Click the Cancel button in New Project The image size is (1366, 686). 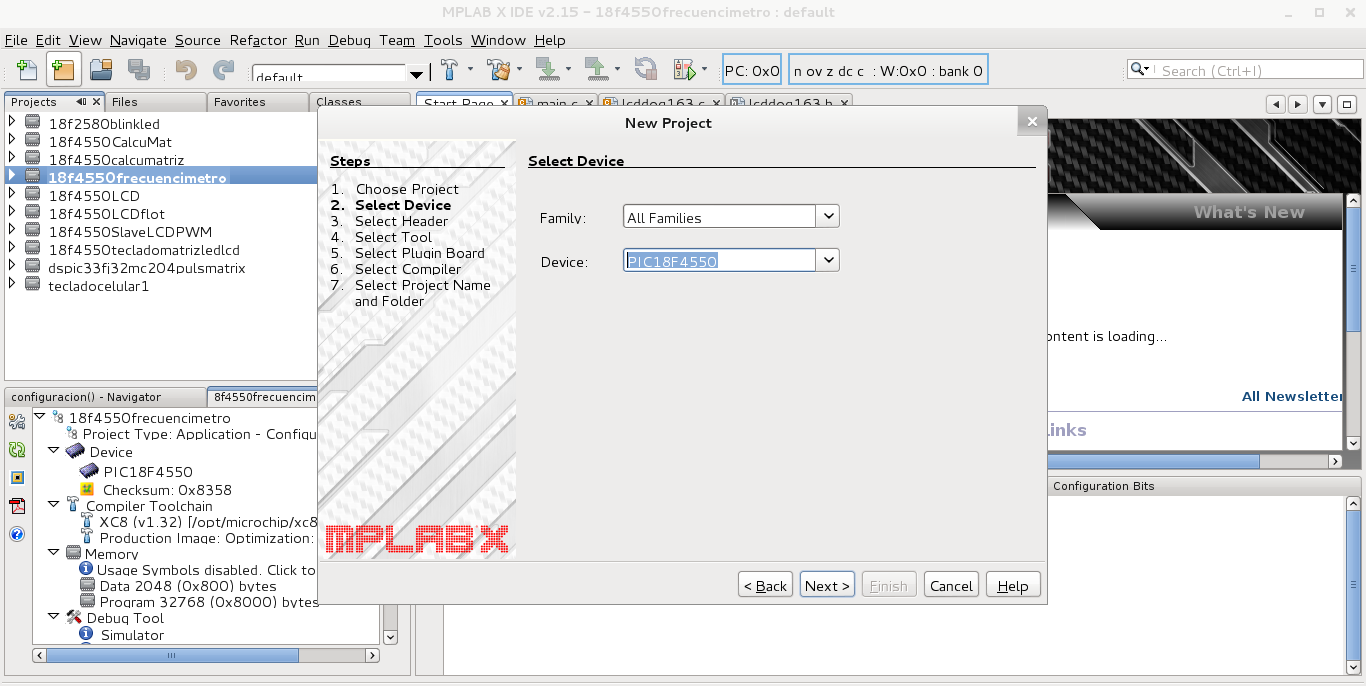click(x=951, y=585)
